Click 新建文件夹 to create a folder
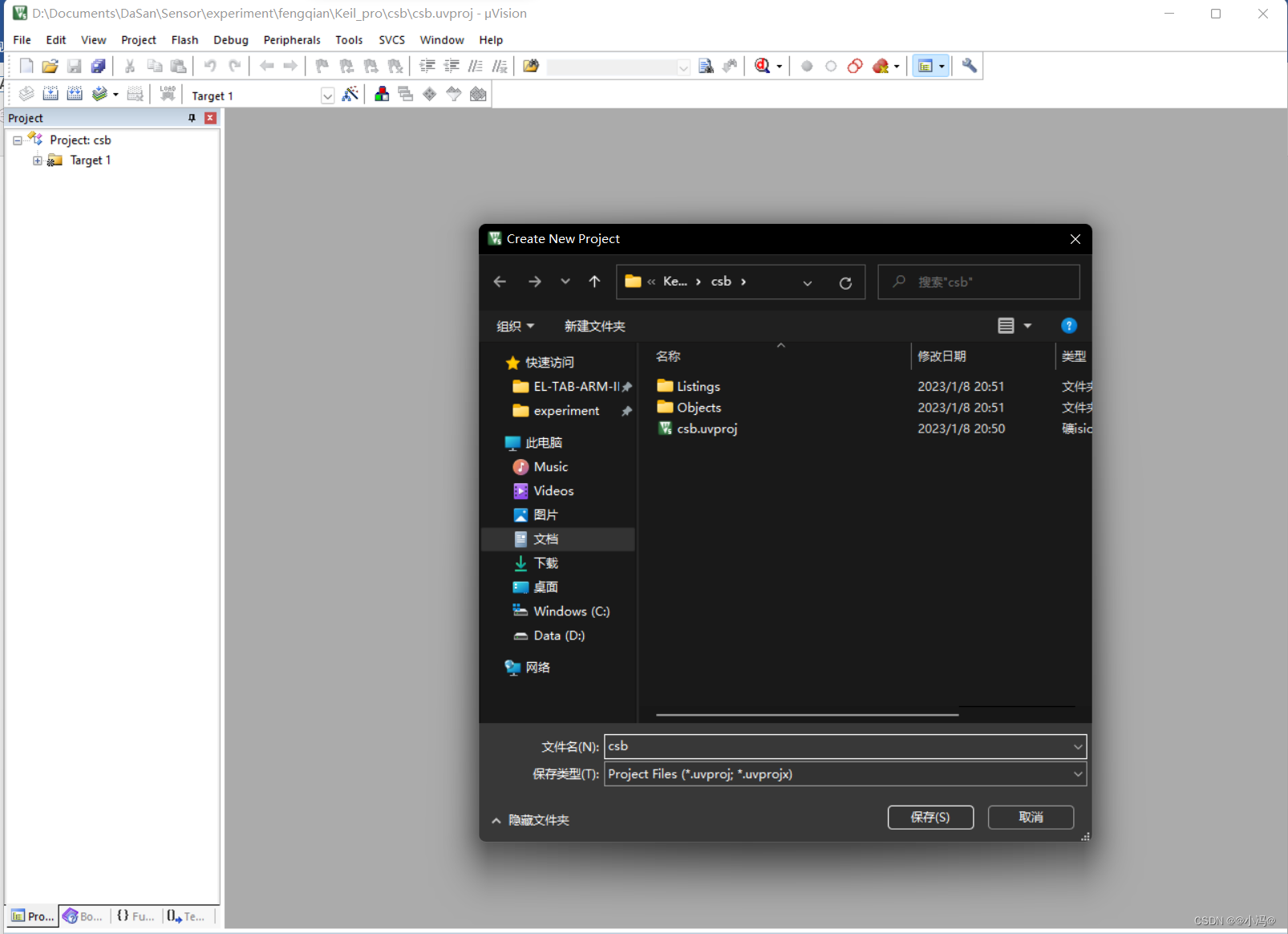Image resolution: width=1288 pixels, height=934 pixels. [594, 326]
